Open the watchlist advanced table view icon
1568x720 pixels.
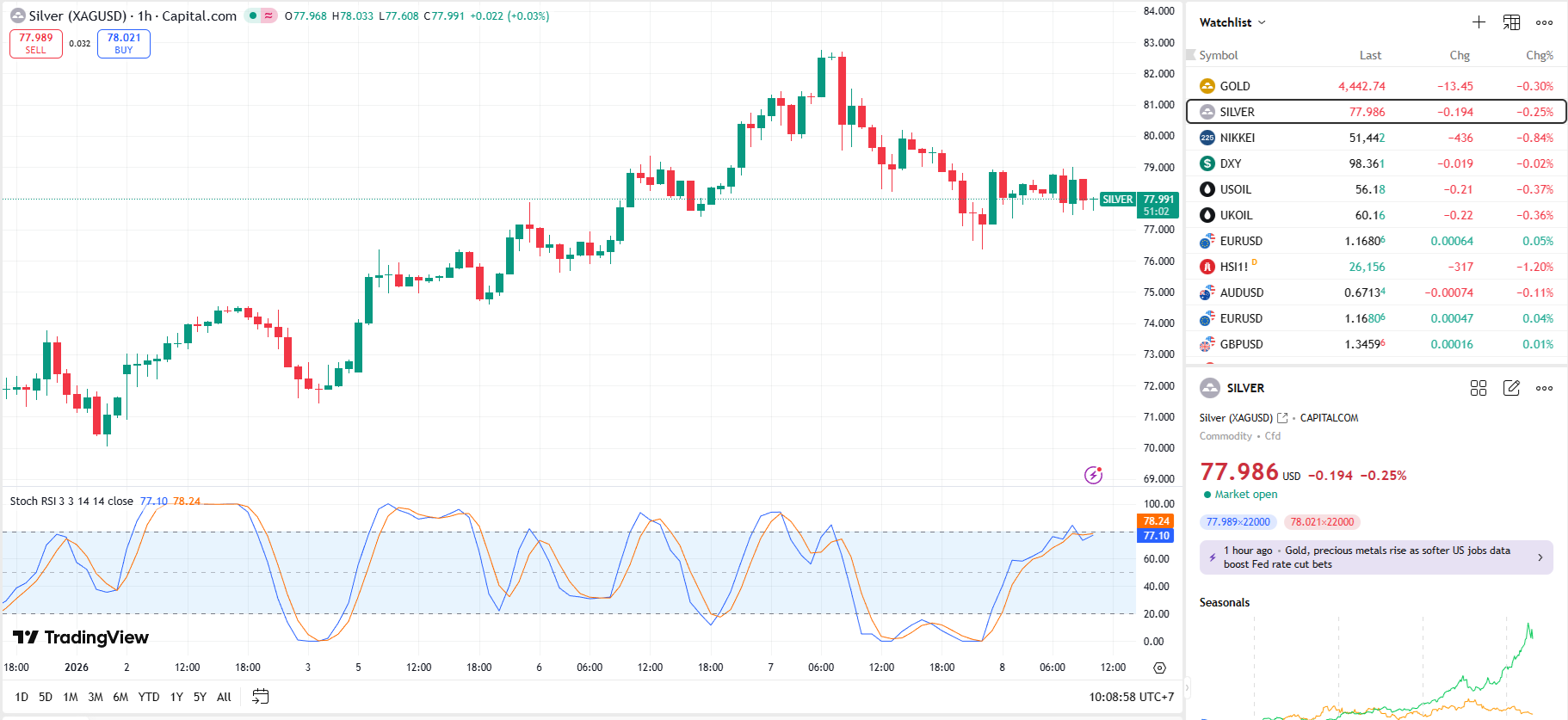pyautogui.click(x=1511, y=22)
